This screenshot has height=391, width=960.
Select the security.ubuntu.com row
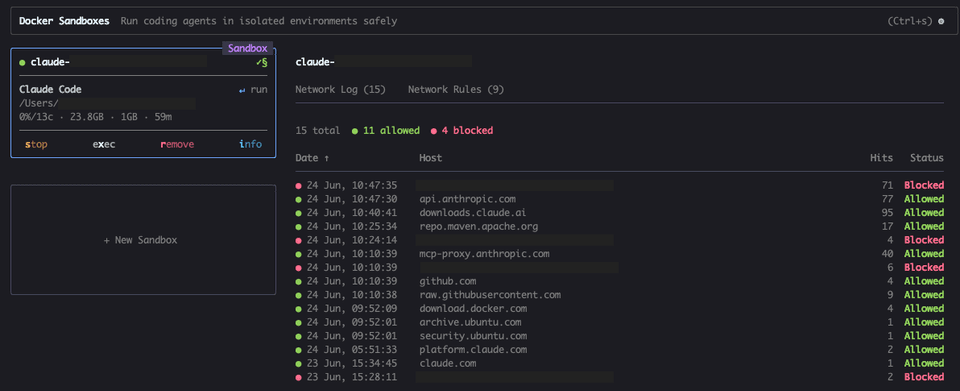620,336
